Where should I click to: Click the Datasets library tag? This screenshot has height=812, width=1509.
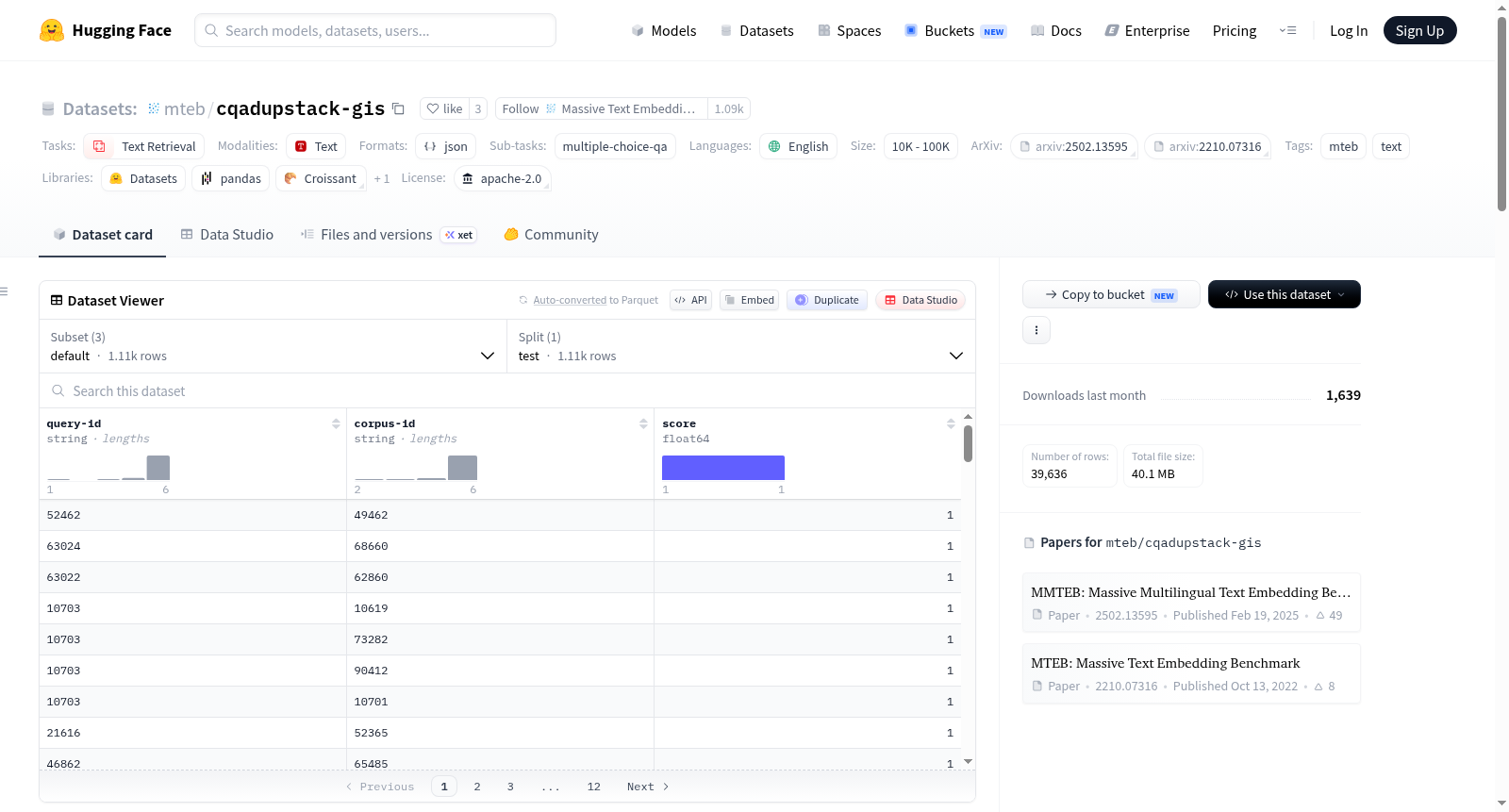(x=143, y=178)
